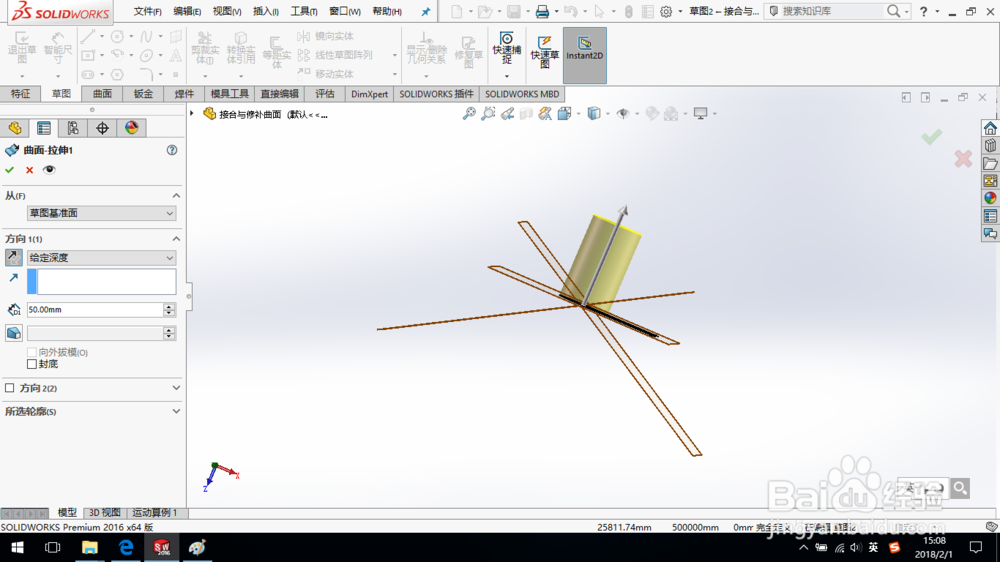Screen dimensions: 1000x562
Task: Click the 快速草图 rapid sketch icon
Action: 545,52
